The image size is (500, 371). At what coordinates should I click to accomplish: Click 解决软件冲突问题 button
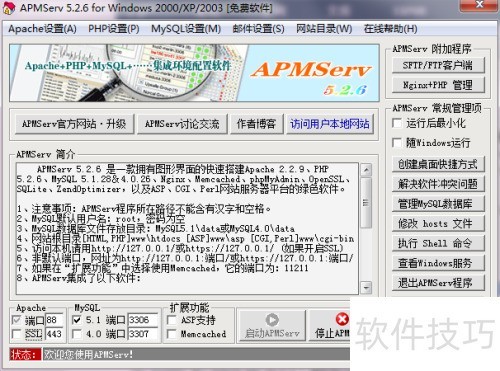(438, 184)
